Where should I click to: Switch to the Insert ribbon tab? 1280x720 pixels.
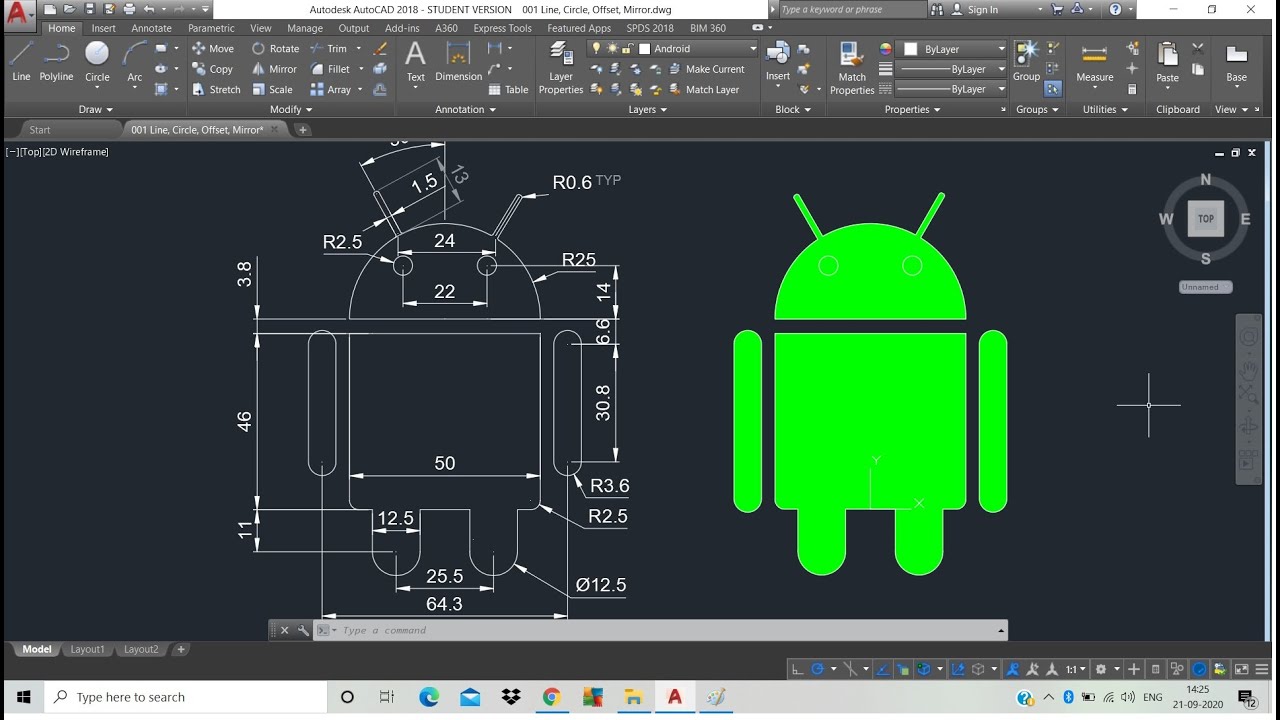[104, 28]
